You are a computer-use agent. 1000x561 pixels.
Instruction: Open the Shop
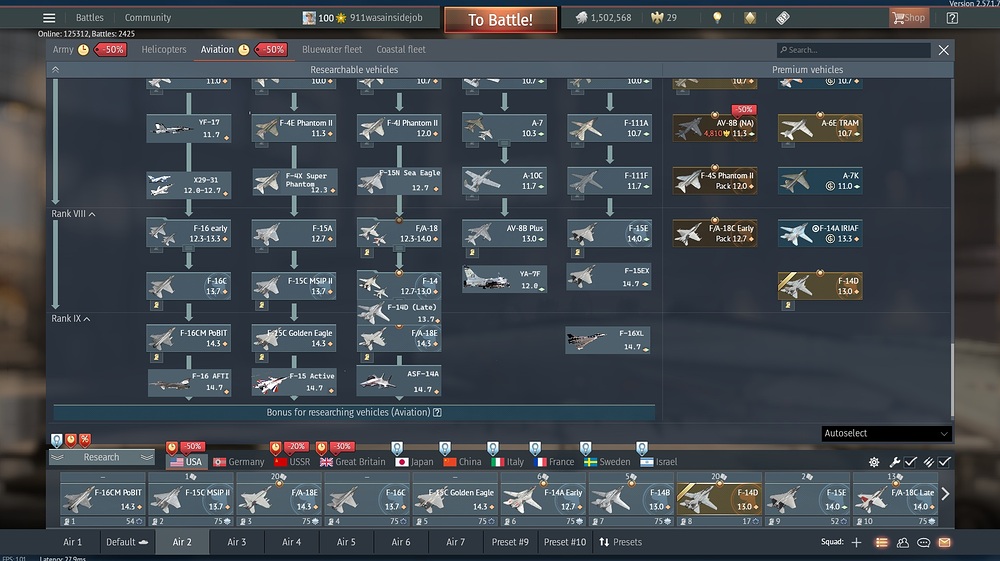(x=908, y=18)
